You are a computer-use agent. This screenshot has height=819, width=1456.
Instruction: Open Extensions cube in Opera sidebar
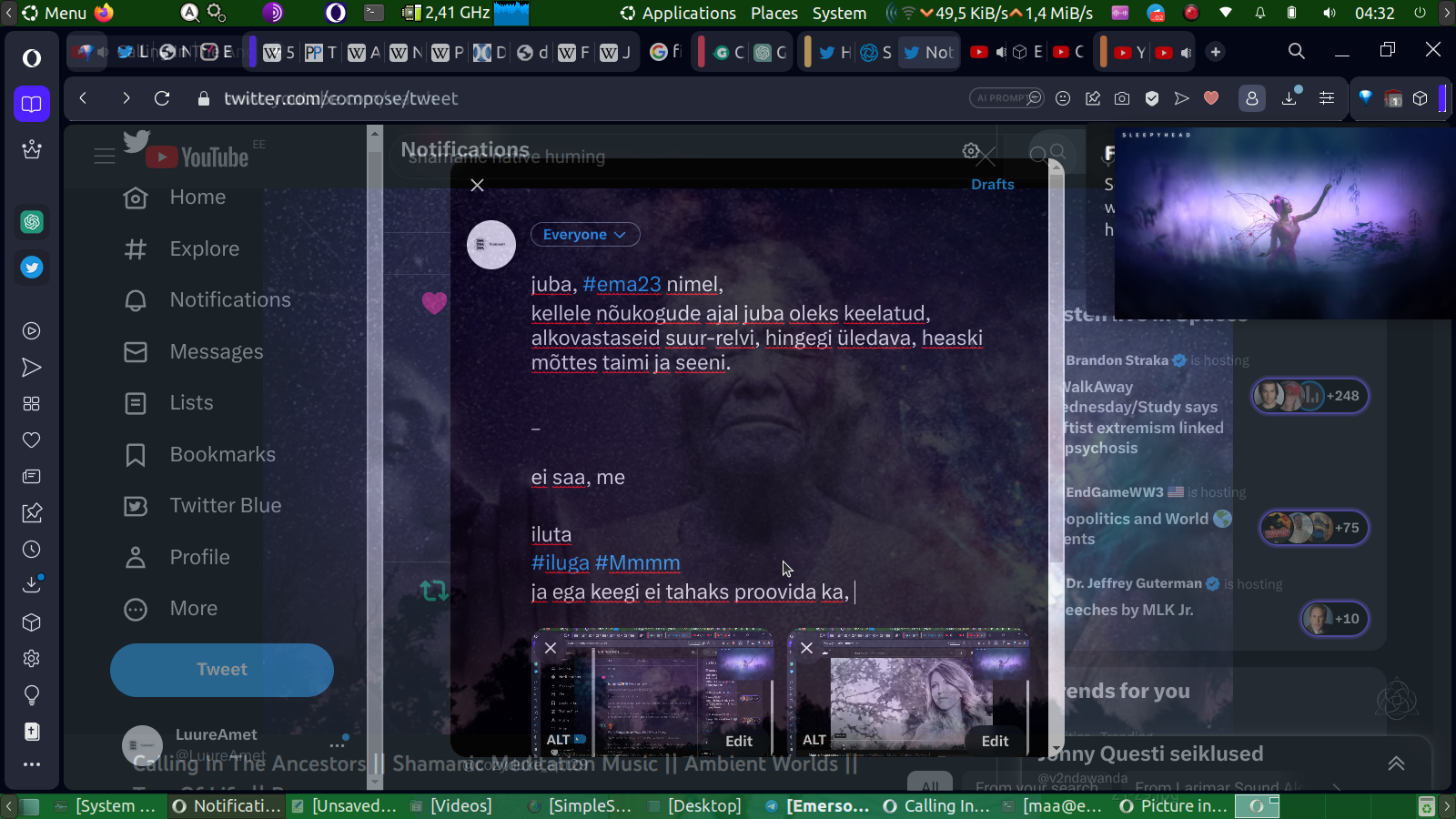32,622
